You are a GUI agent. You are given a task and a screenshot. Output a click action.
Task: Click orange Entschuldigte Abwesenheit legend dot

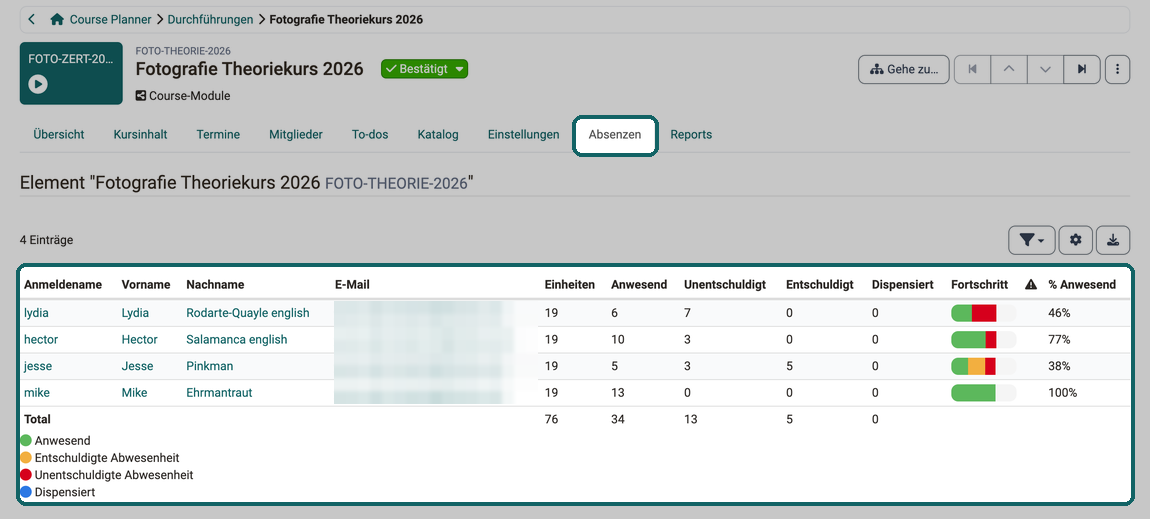click(x=26, y=458)
